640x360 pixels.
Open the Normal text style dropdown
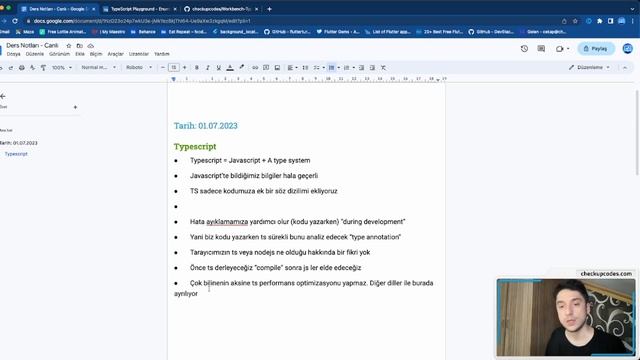[98, 68]
